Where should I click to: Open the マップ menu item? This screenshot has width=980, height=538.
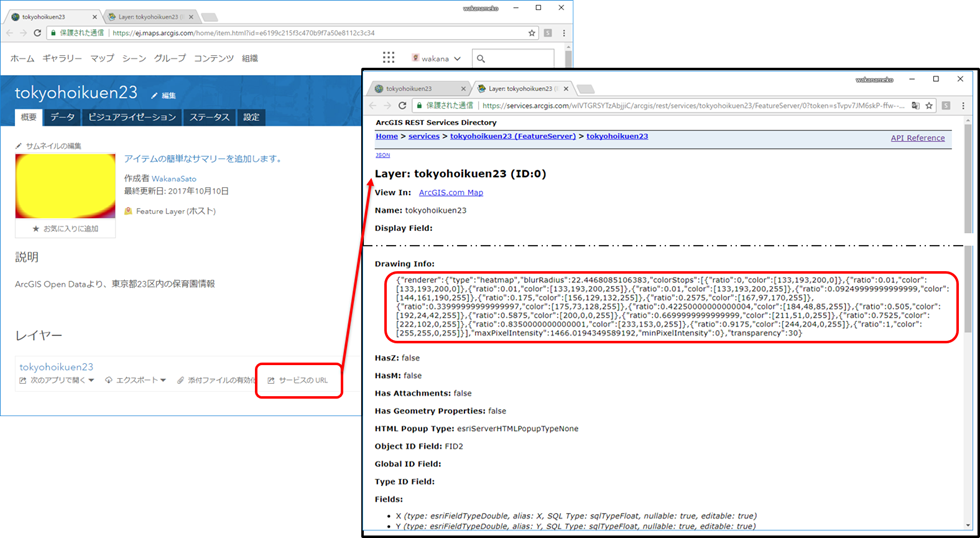click(x=102, y=58)
